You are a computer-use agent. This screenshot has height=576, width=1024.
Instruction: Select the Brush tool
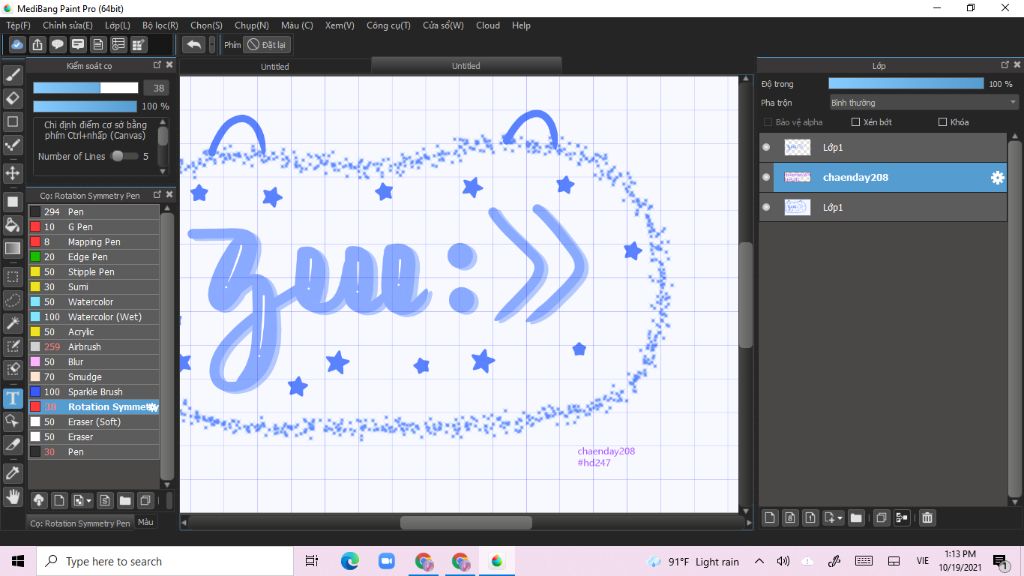[12, 74]
